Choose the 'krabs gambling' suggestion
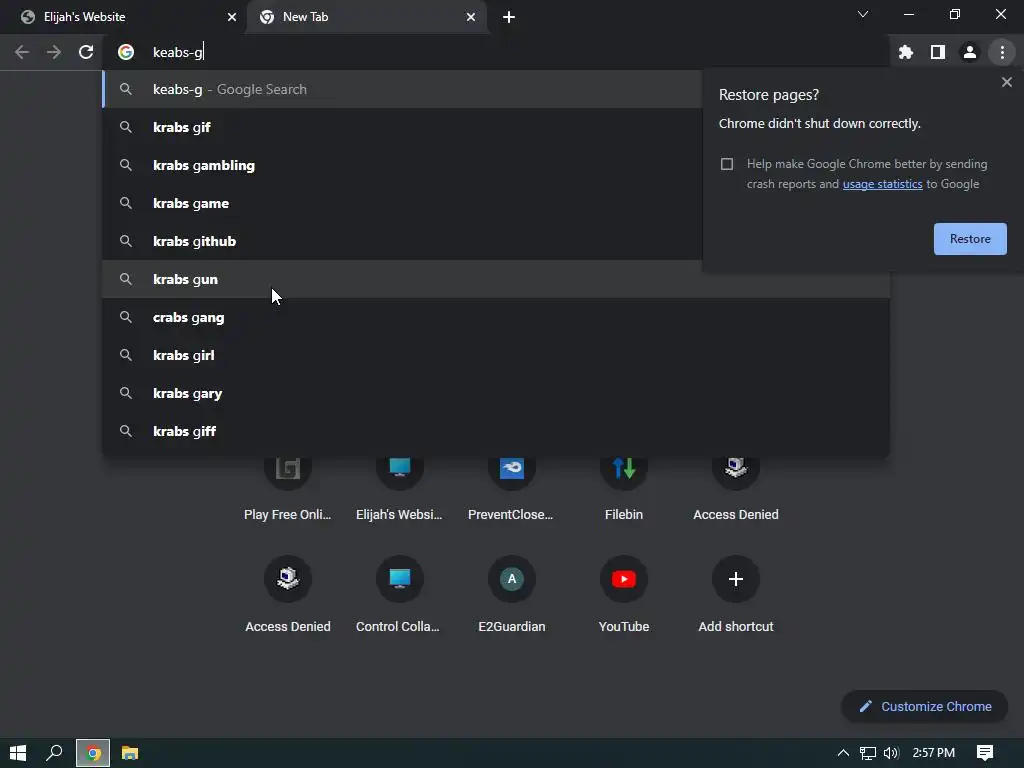Viewport: 1024px width, 768px height. tap(402, 165)
